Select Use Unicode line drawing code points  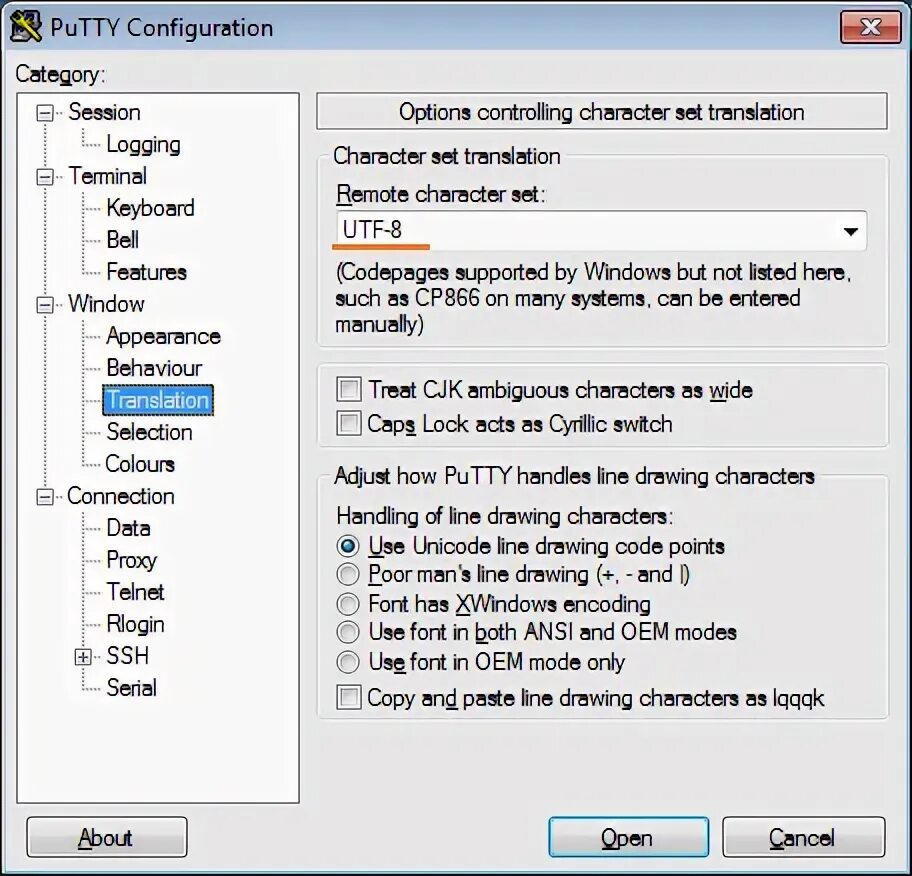[x=348, y=546]
